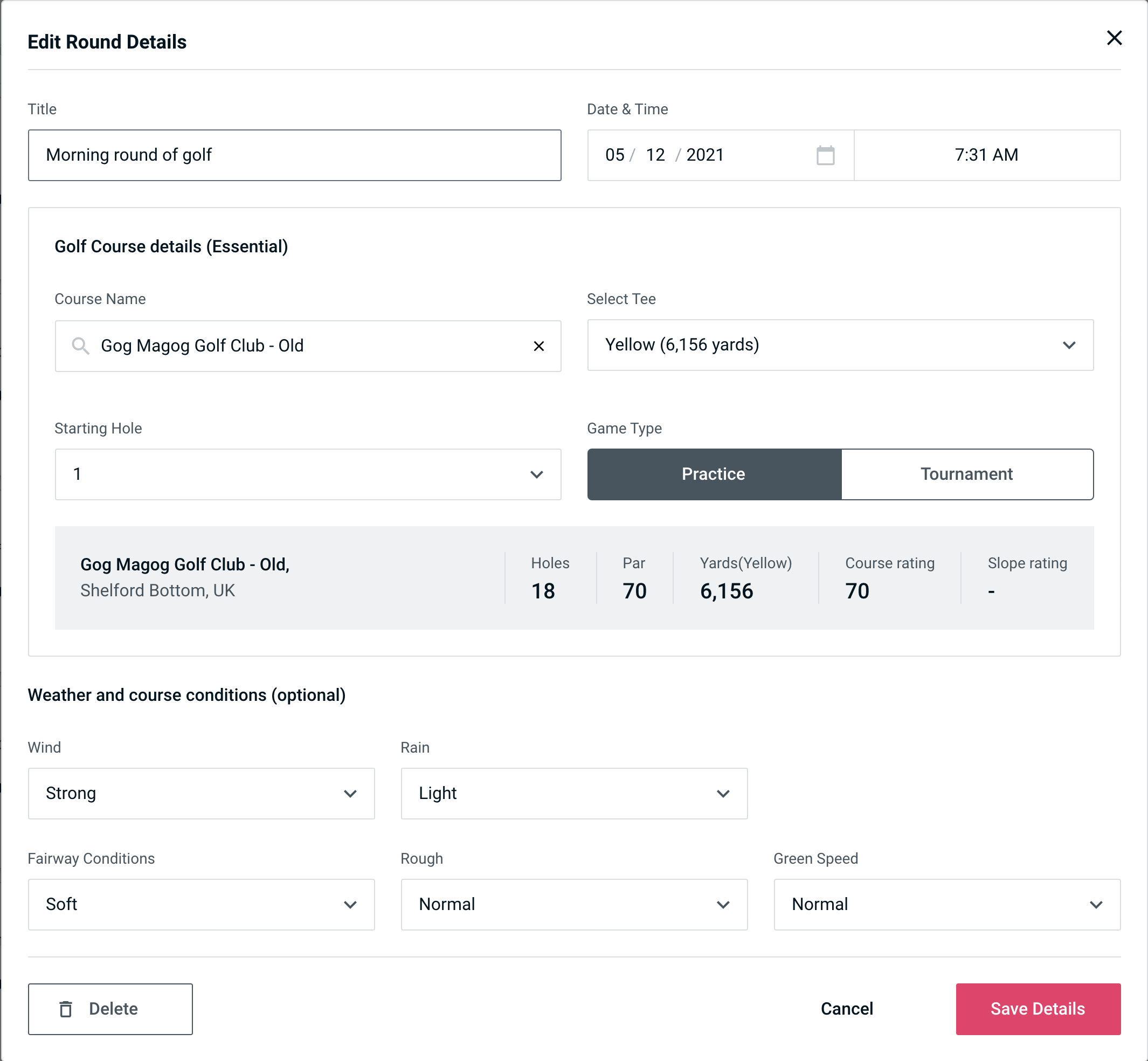Select the Fairway Conditions dropdown
This screenshot has width=1148, height=1061.
[201, 904]
